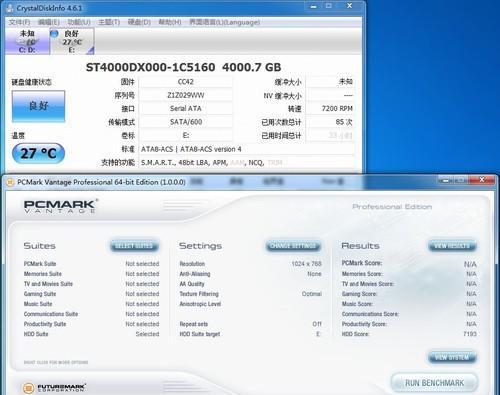Click the Texture Filtering Optimal value
Image resolution: width=500 pixels, height=395 pixels.
tap(311, 294)
